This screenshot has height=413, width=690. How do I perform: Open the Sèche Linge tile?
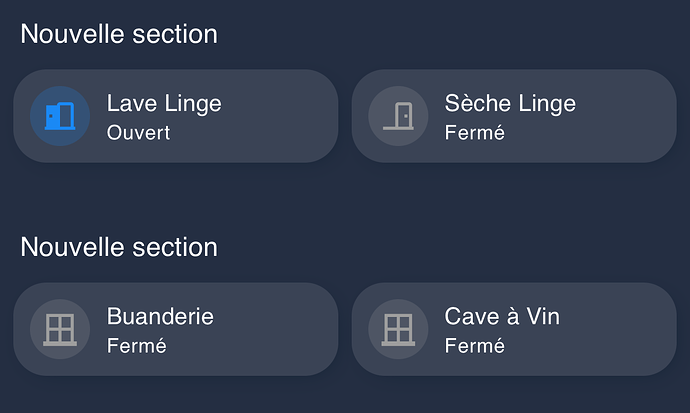pos(514,116)
